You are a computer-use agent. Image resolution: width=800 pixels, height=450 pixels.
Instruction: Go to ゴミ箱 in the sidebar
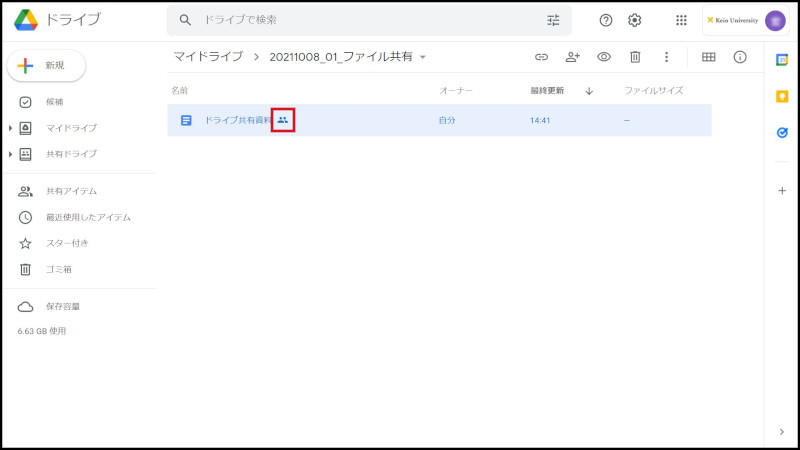point(58,269)
